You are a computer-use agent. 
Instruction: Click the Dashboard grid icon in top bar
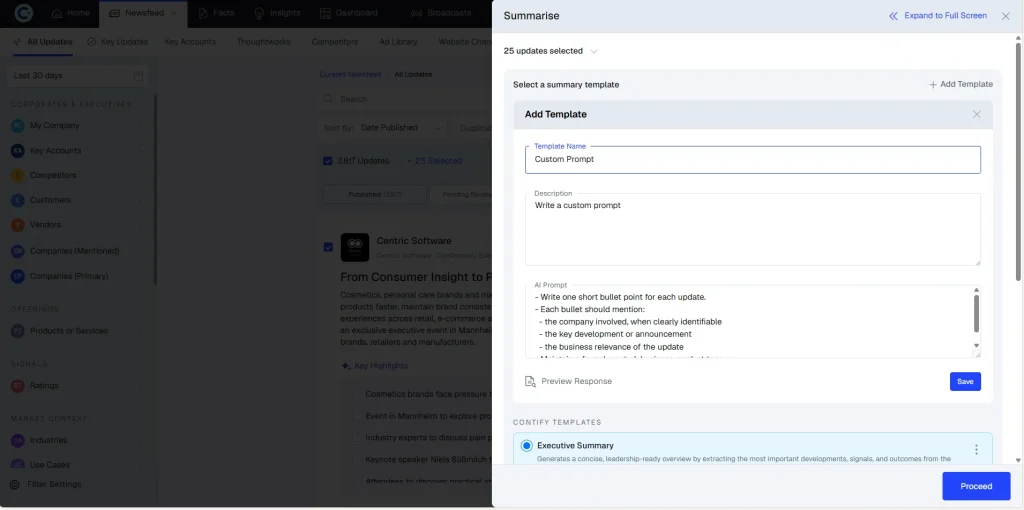coord(325,13)
